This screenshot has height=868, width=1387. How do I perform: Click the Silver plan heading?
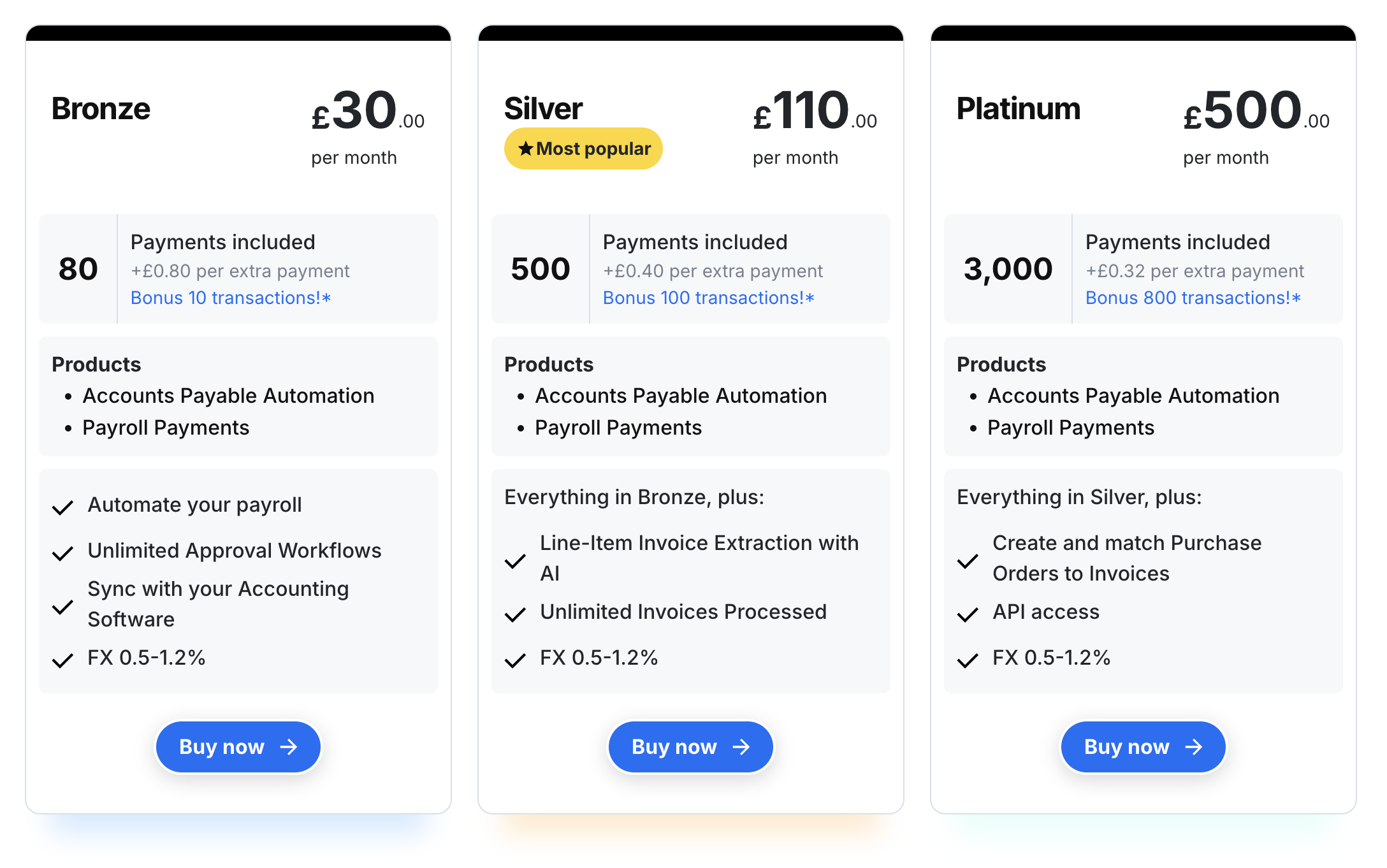[x=543, y=108]
